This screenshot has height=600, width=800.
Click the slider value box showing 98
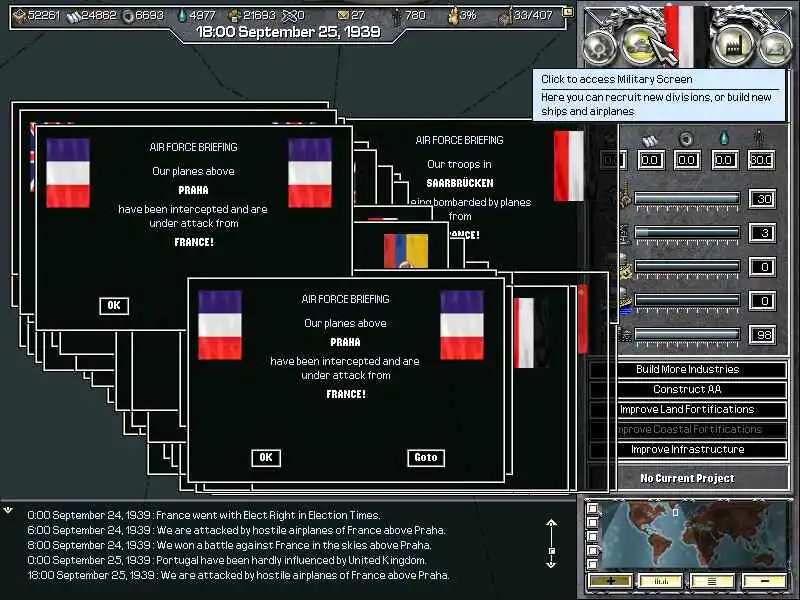click(x=763, y=335)
